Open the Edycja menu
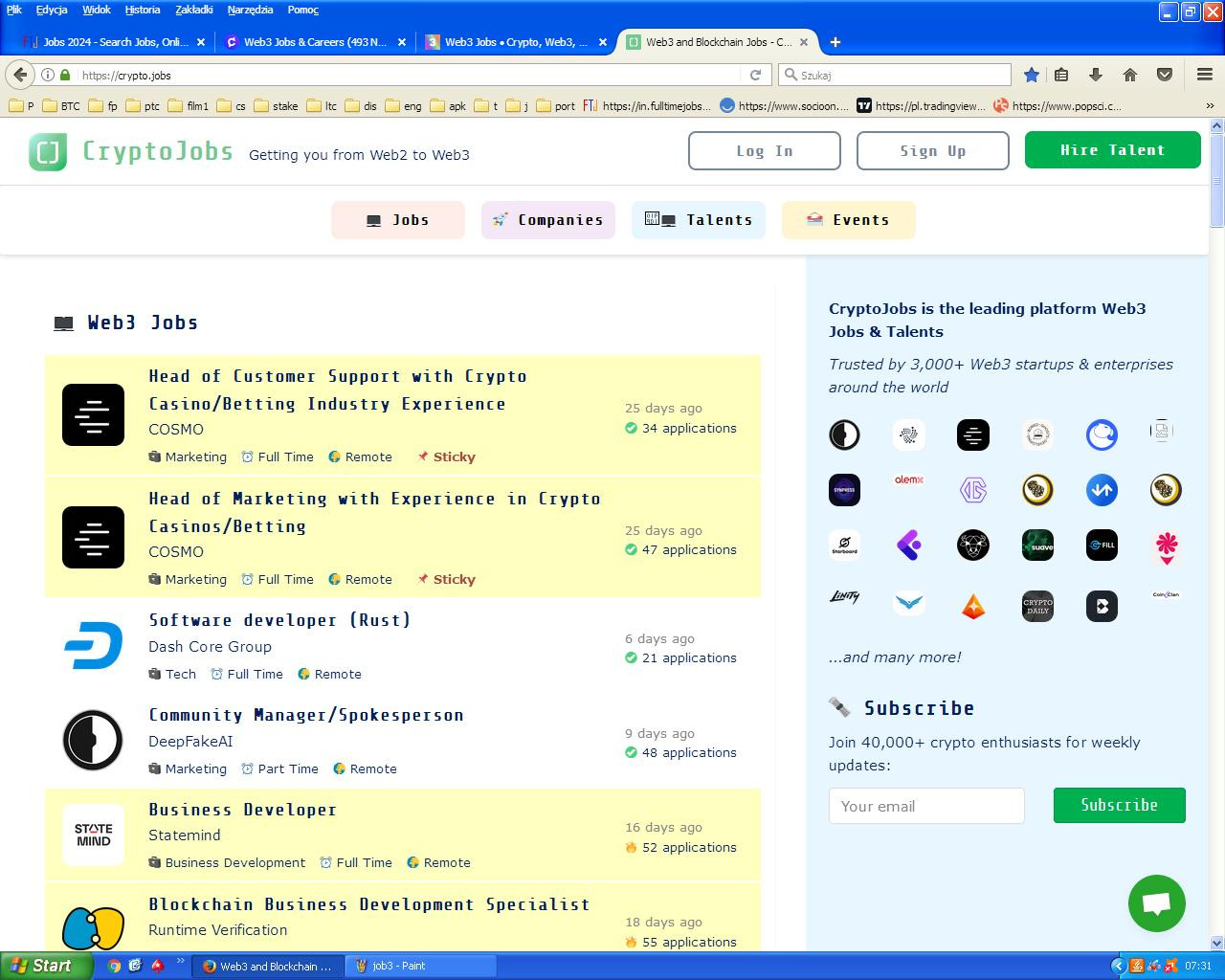The width and height of the screenshot is (1225, 980). pos(52,10)
